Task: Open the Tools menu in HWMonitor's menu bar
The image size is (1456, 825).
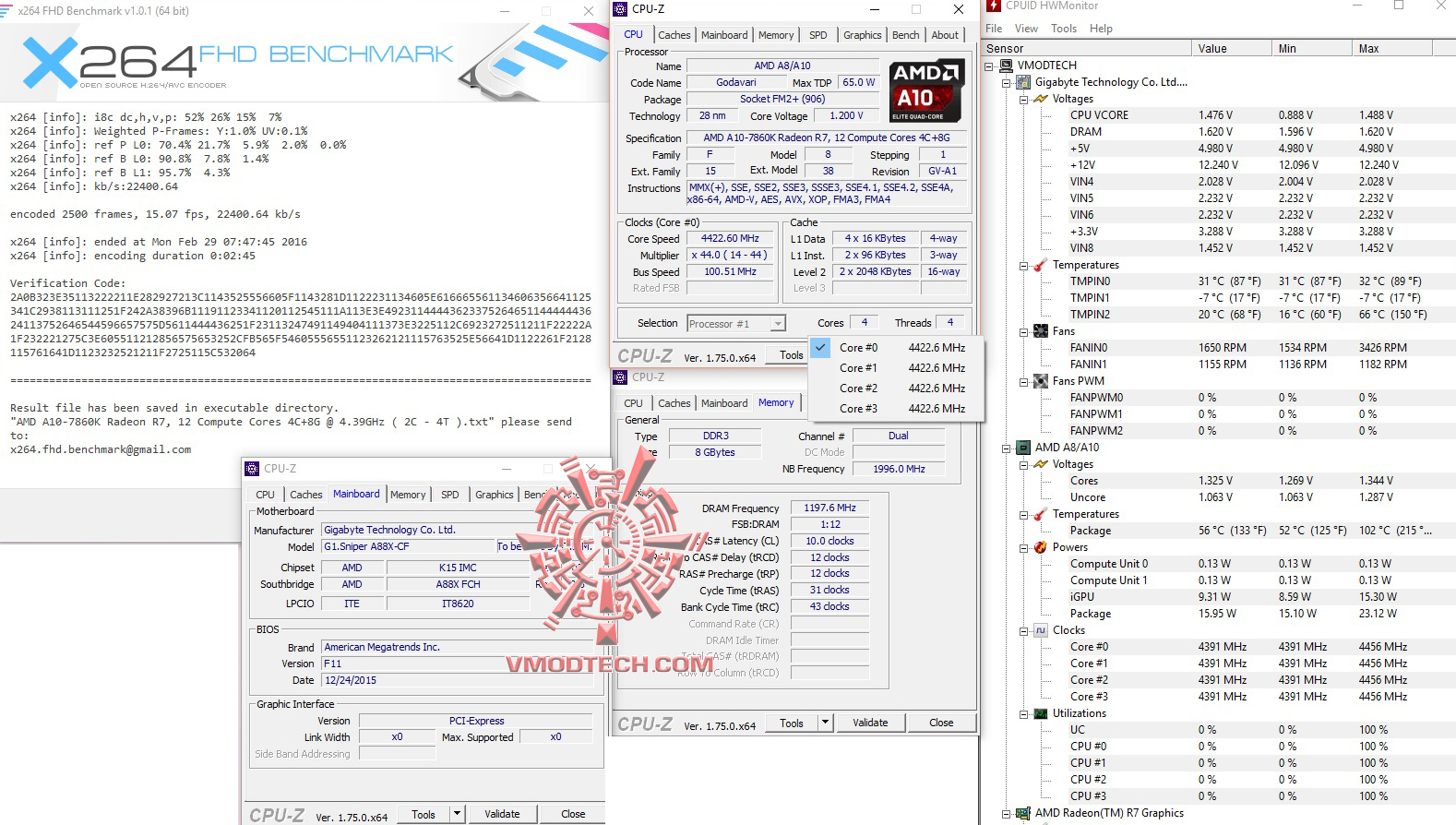Action: pyautogui.click(x=1064, y=29)
